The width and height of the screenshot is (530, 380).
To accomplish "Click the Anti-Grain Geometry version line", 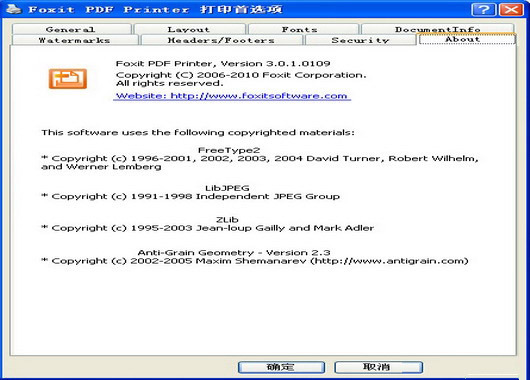I will [x=234, y=253].
